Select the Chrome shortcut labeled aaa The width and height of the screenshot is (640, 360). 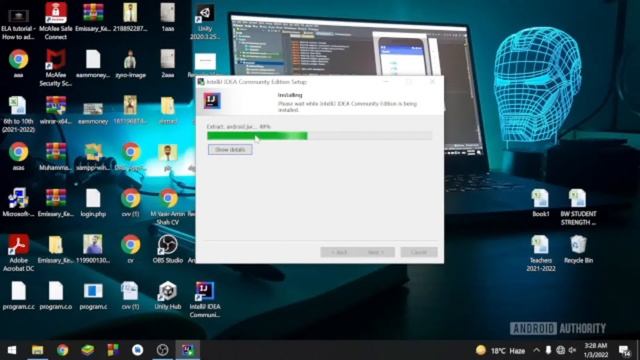click(18, 64)
